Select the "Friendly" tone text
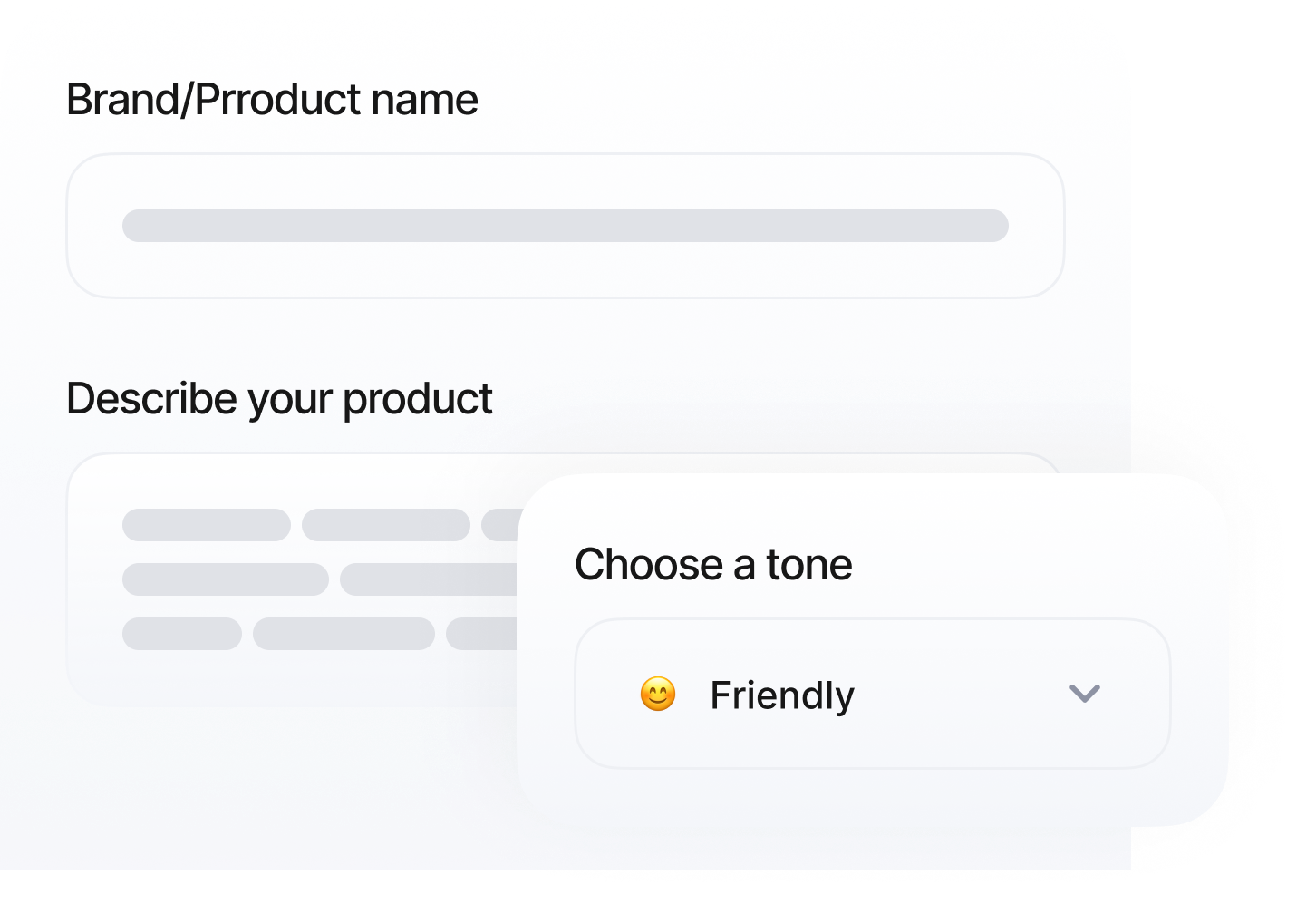The image size is (1316, 914). 781,695
